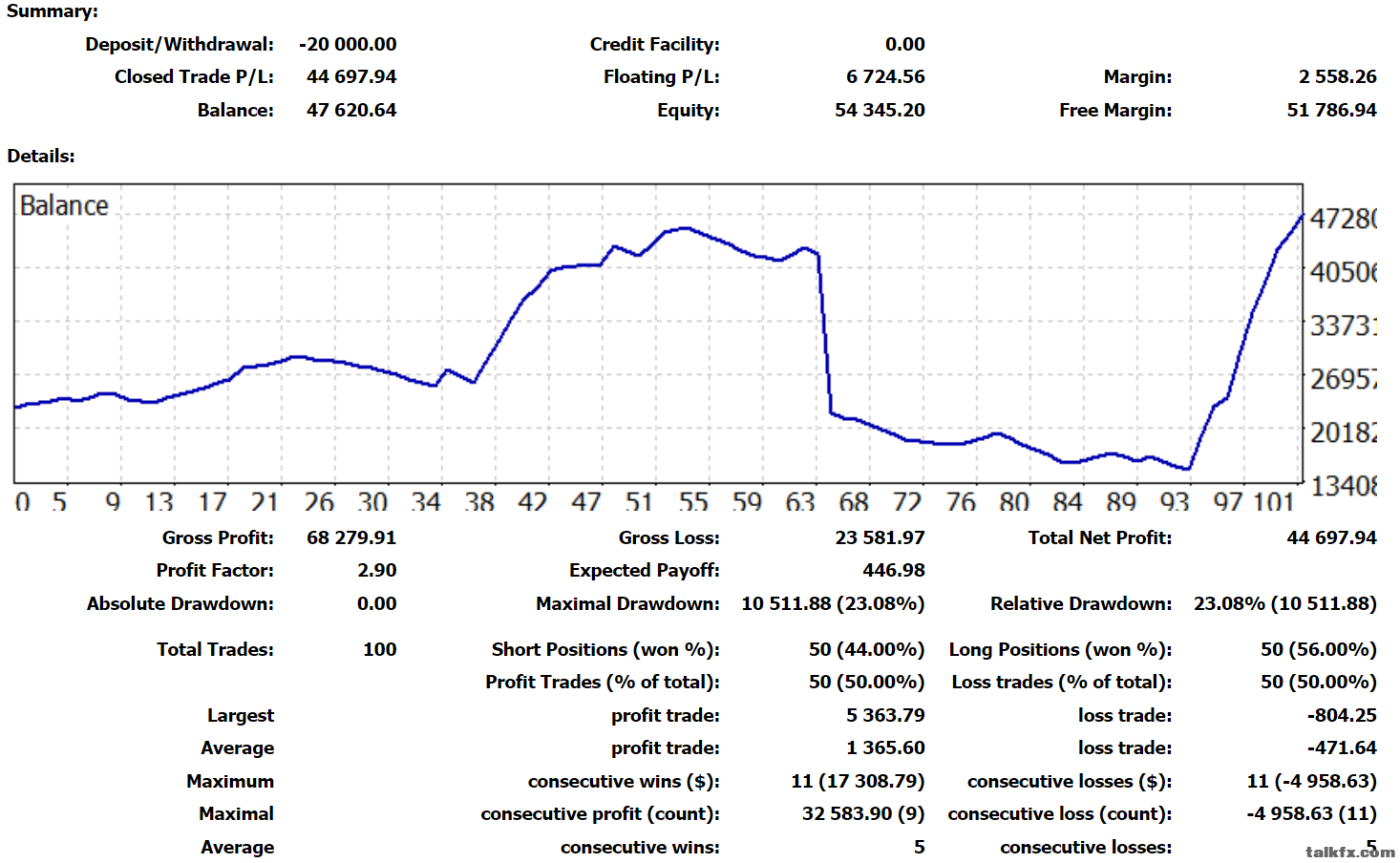The image size is (1400, 863).
Task: Click Absolute Drawdown value 0.00
Action: (x=377, y=603)
